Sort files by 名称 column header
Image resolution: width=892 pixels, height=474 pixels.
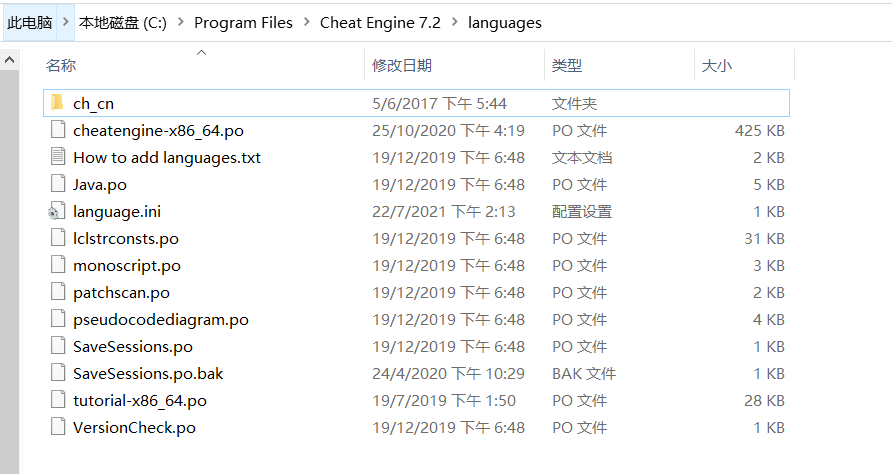pyautogui.click(x=61, y=66)
